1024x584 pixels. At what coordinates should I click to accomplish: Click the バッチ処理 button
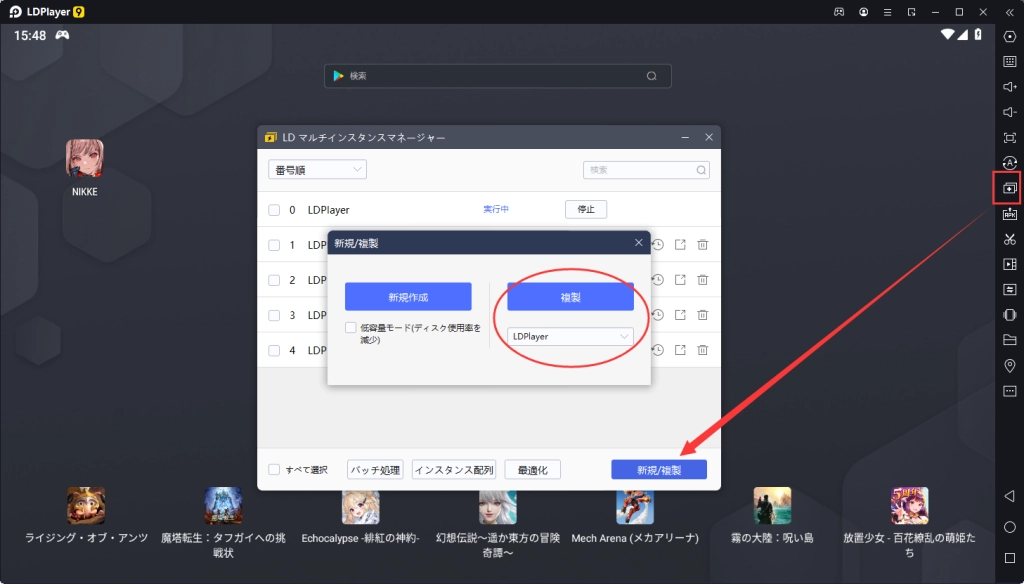[x=376, y=470]
